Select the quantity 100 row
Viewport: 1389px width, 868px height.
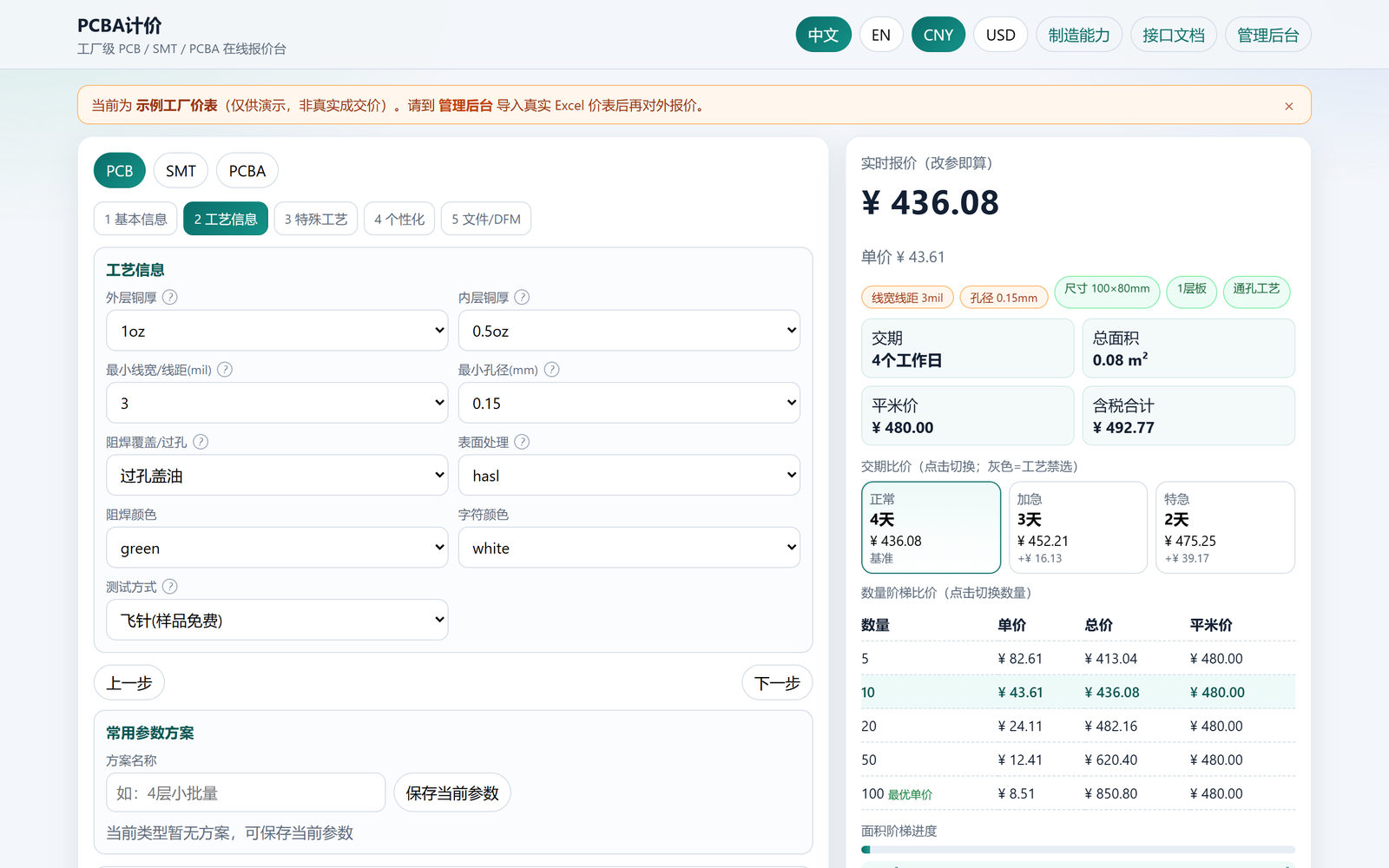coord(1078,793)
